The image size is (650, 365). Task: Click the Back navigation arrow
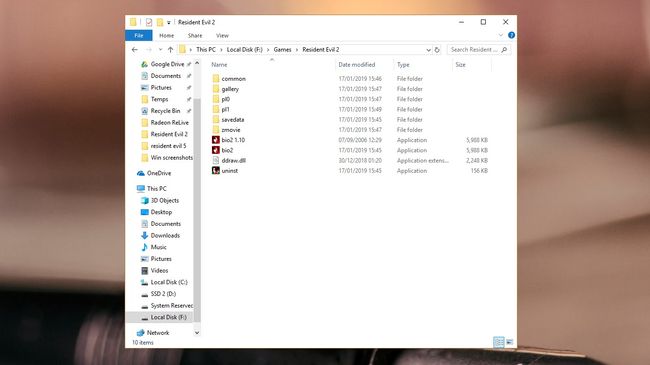click(135, 50)
